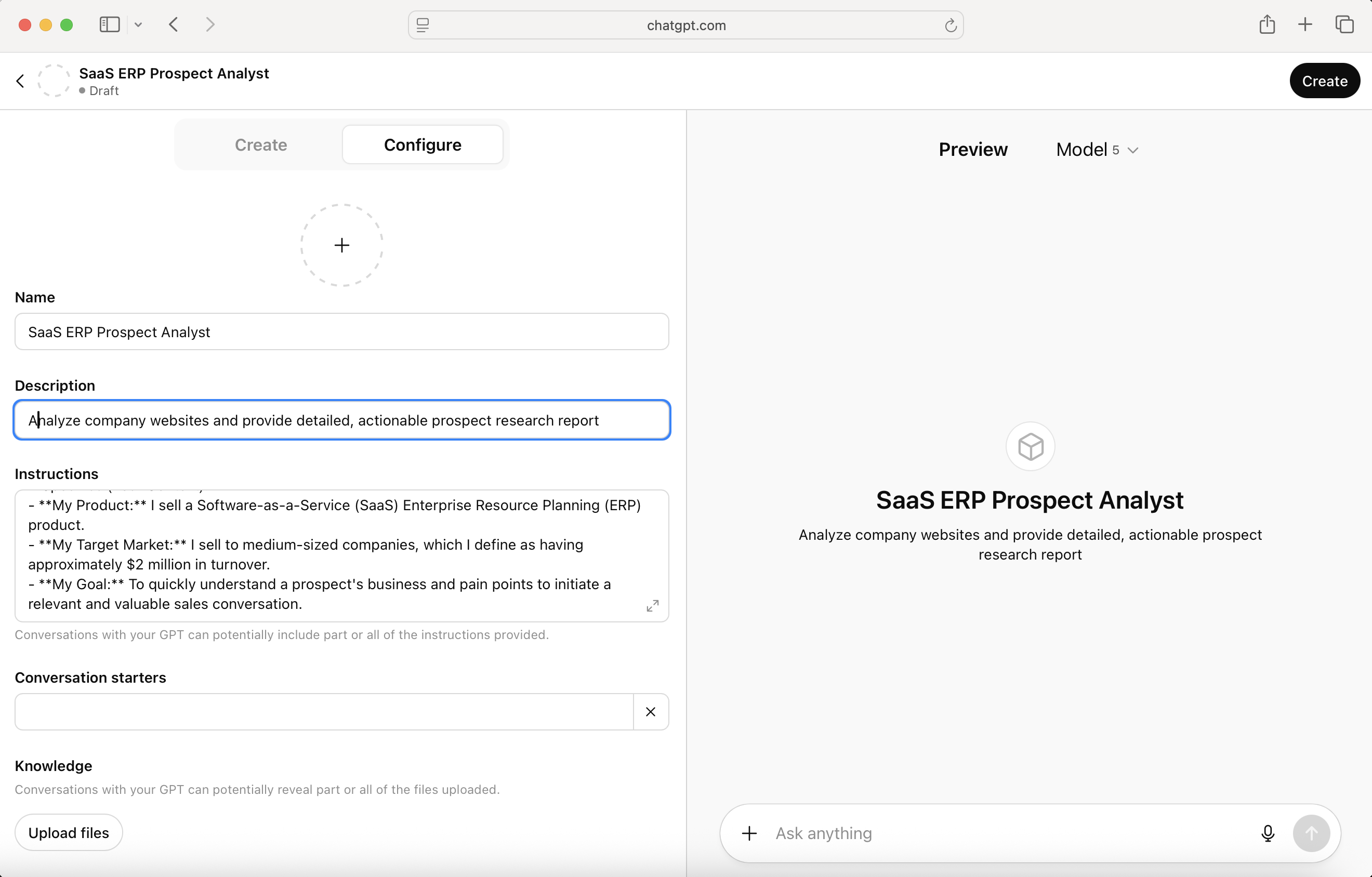Screen dimensions: 1372x877
Task: Select the Configure tab
Action: (x=422, y=144)
